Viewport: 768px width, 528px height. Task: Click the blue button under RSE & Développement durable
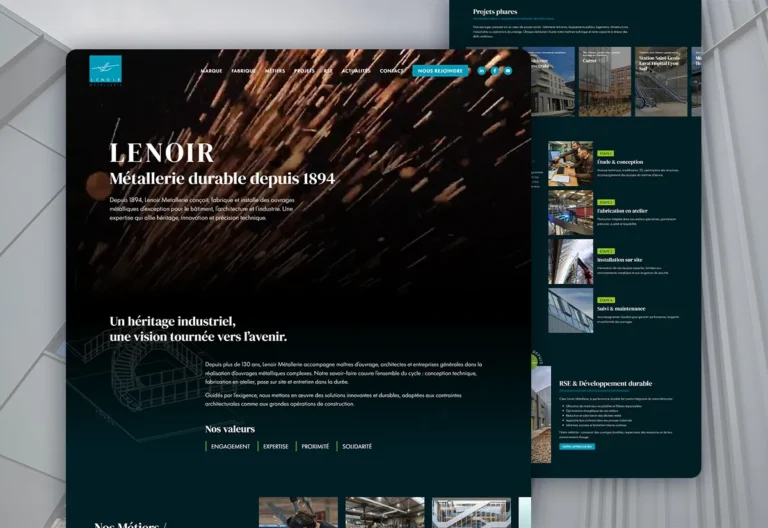pyautogui.click(x=577, y=447)
